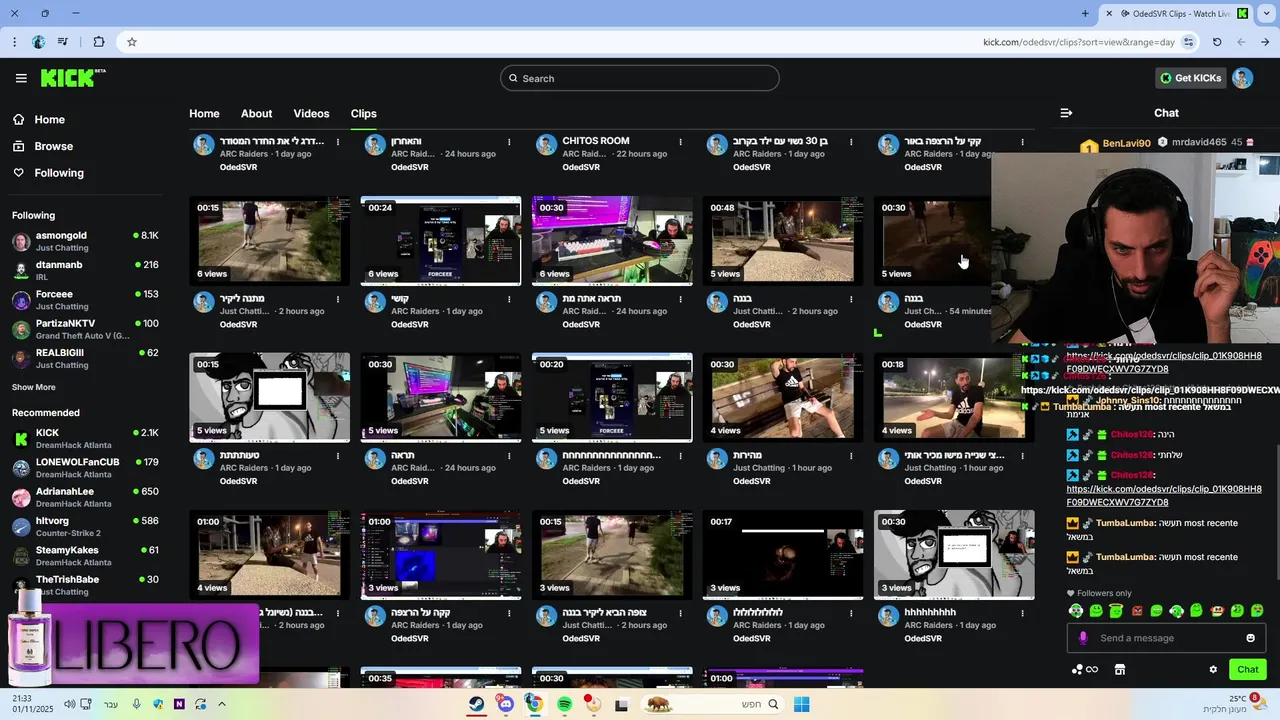The image size is (1280, 720).
Task: Click the KICK logo
Action: point(73,78)
